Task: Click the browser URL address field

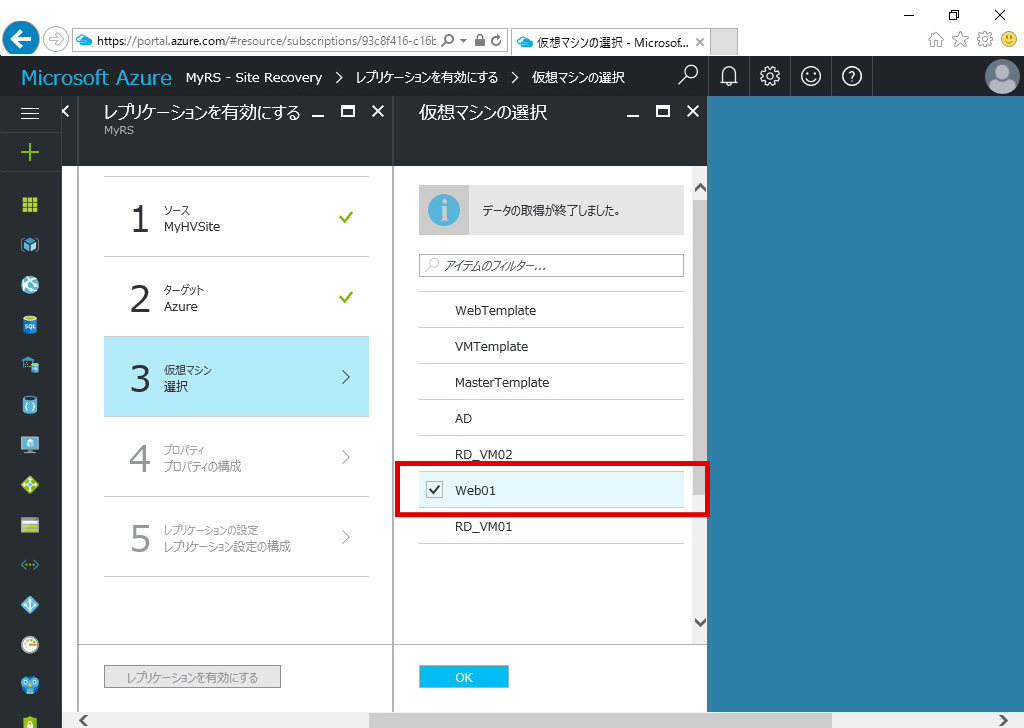Action: tap(266, 40)
